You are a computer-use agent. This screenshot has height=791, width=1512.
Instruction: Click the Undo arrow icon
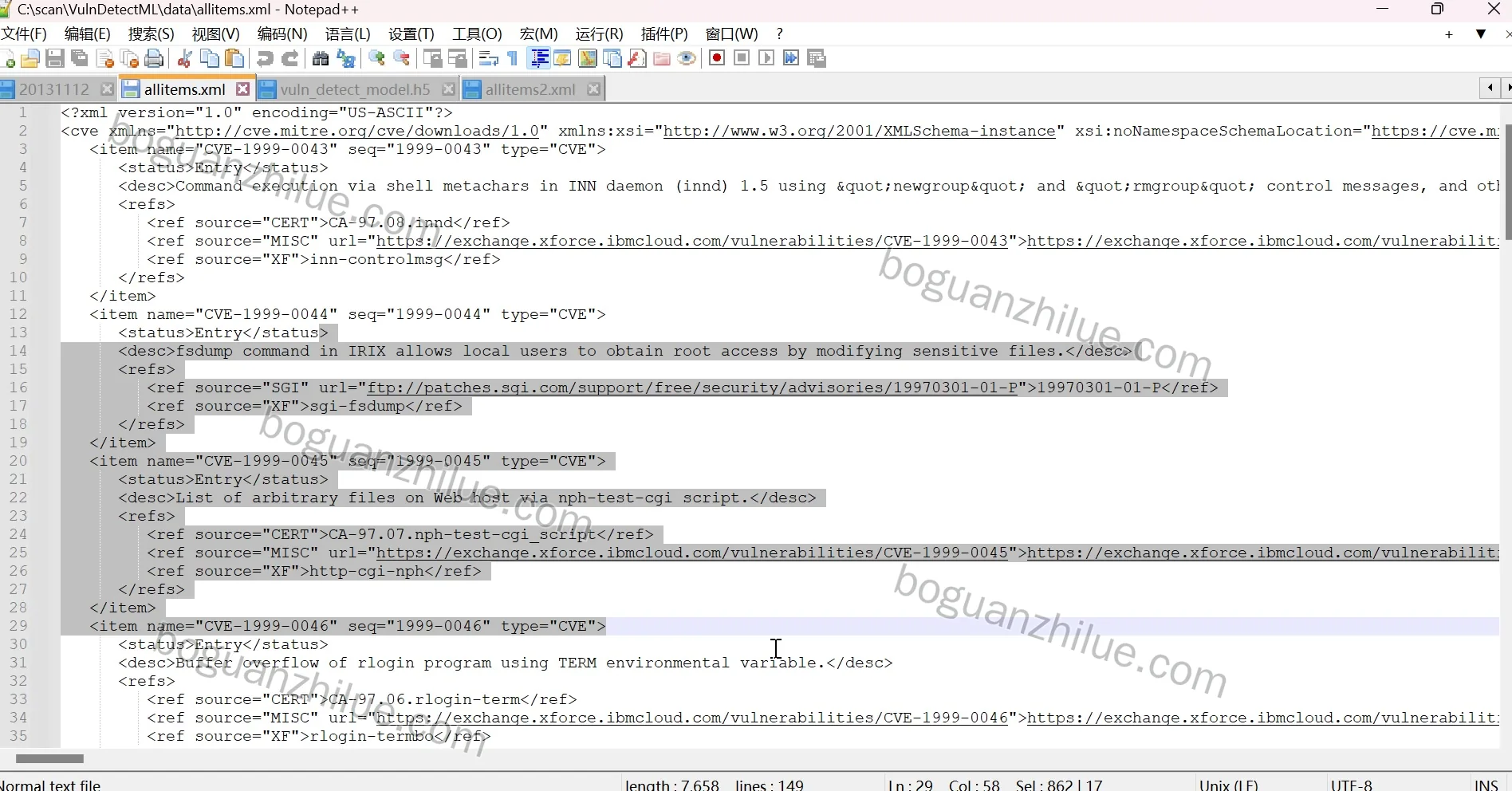click(x=265, y=58)
